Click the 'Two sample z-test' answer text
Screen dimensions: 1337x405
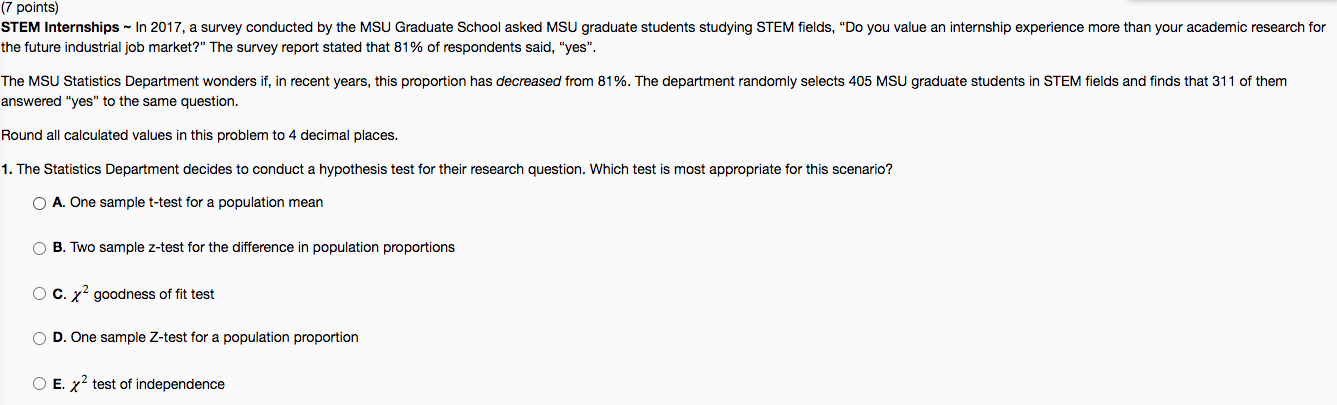pyautogui.click(x=125, y=247)
